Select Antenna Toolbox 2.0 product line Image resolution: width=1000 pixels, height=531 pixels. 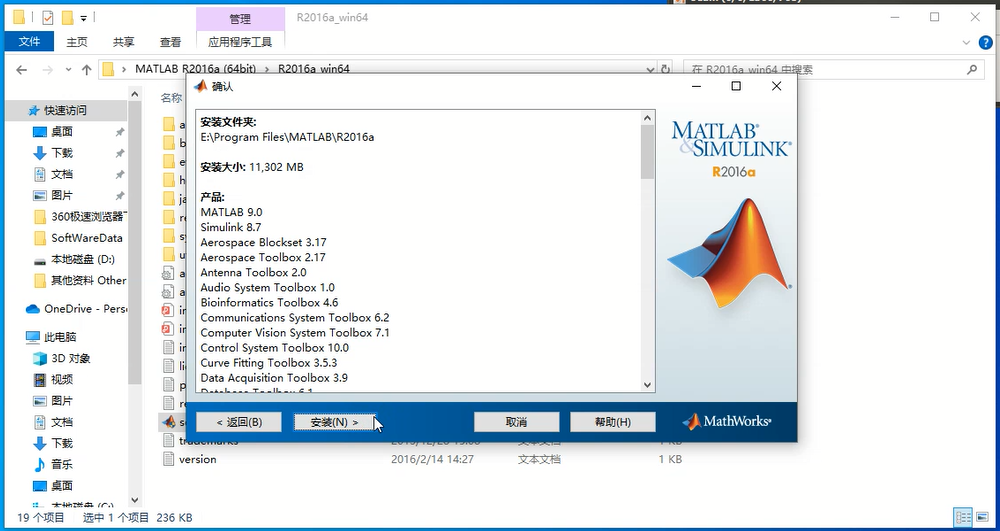coord(253,272)
